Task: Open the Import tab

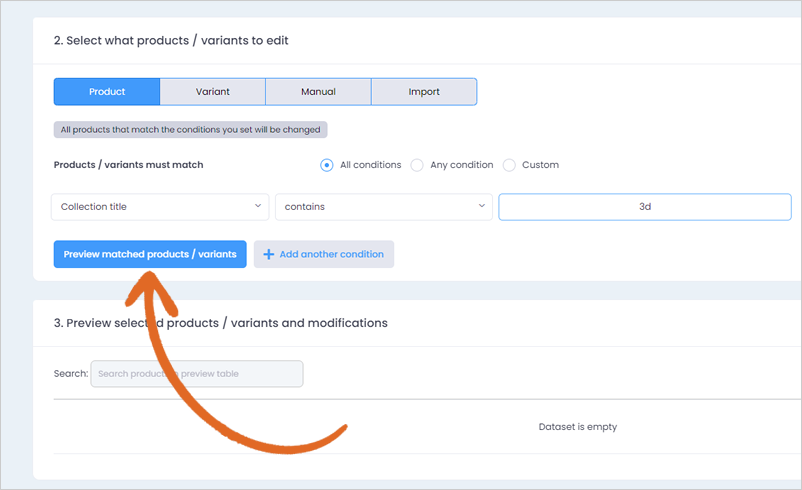Action: click(424, 92)
